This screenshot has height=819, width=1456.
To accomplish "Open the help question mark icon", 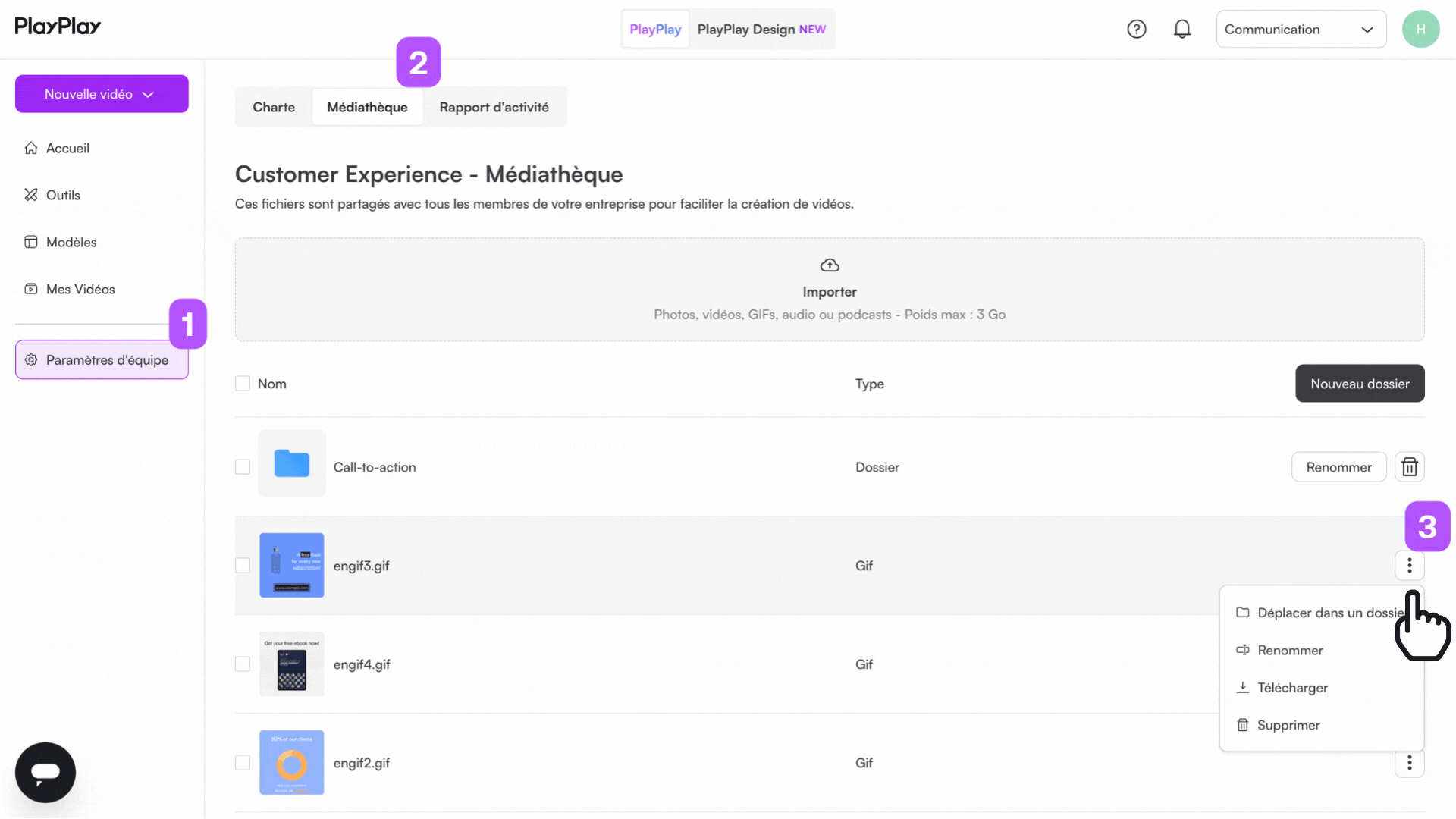I will (x=1136, y=30).
